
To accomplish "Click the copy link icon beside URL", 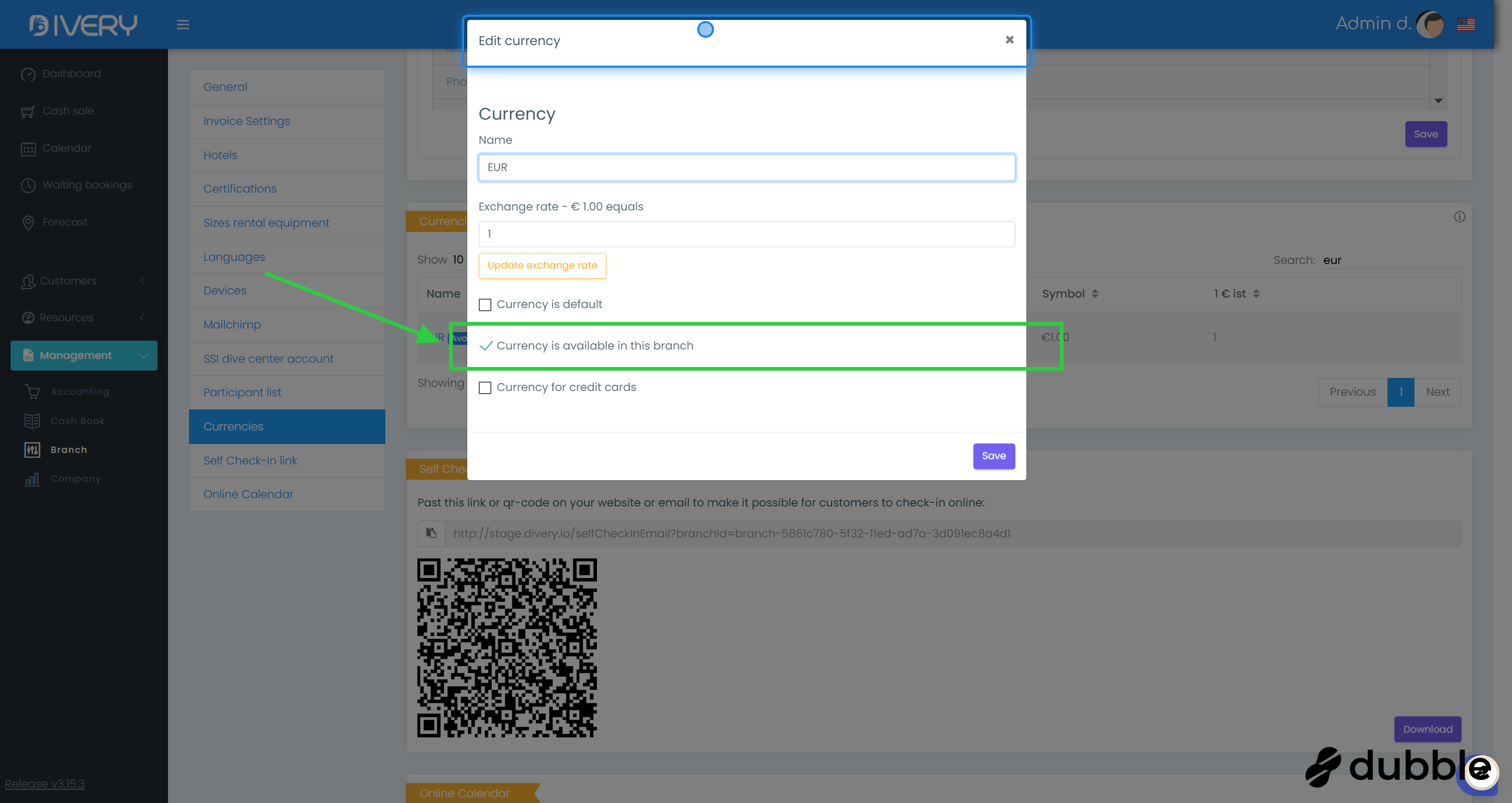I will 432,533.
